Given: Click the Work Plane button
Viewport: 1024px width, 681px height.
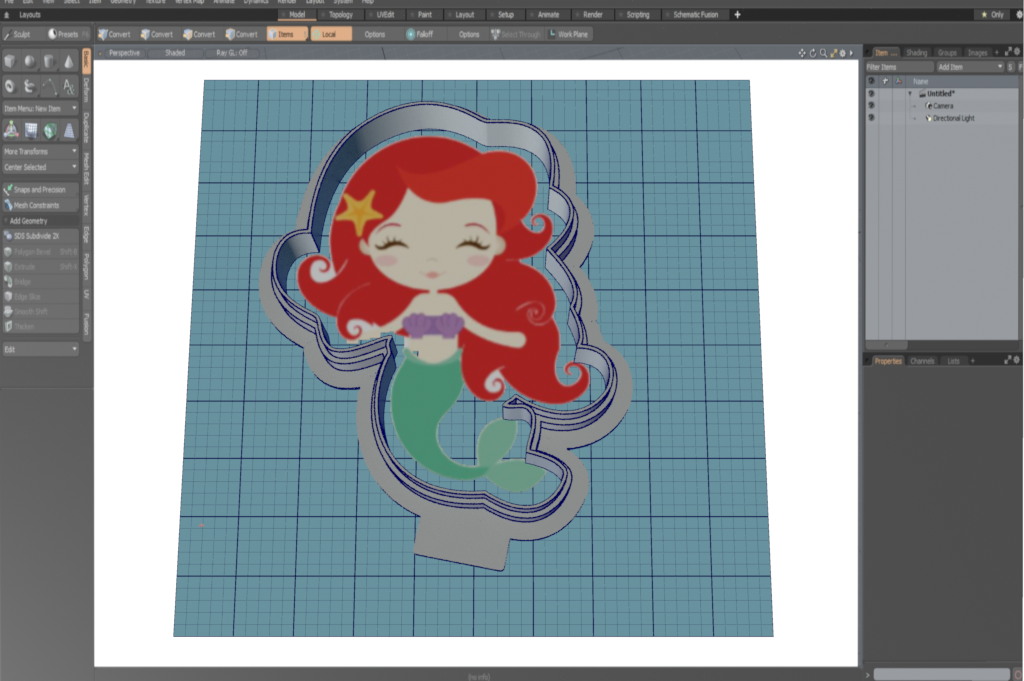Looking at the screenshot, I should click(569, 34).
